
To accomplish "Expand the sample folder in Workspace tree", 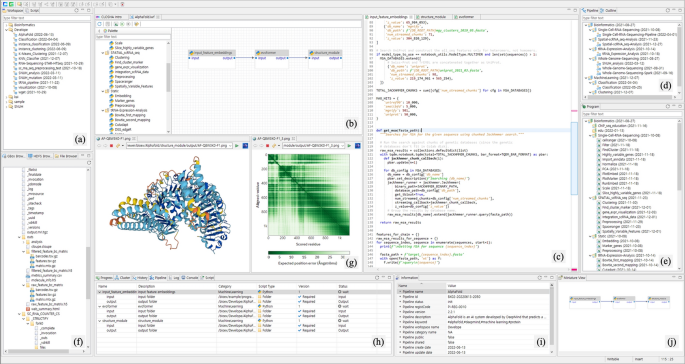I will 6,101.
